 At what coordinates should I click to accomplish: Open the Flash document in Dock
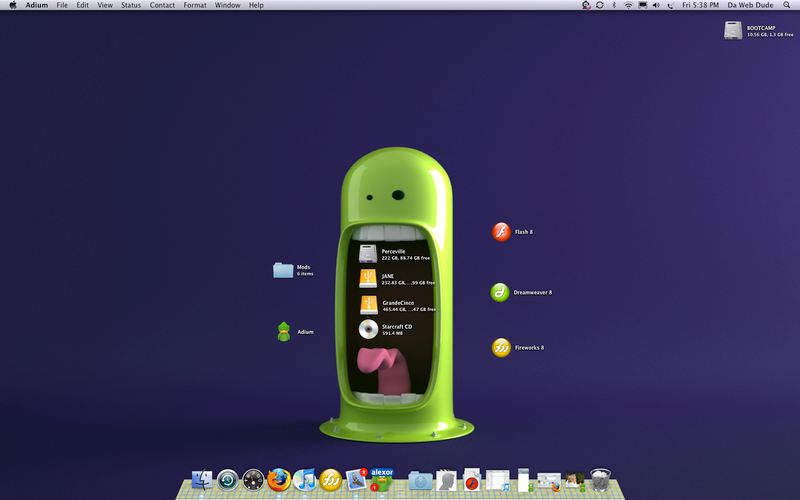[x=472, y=480]
